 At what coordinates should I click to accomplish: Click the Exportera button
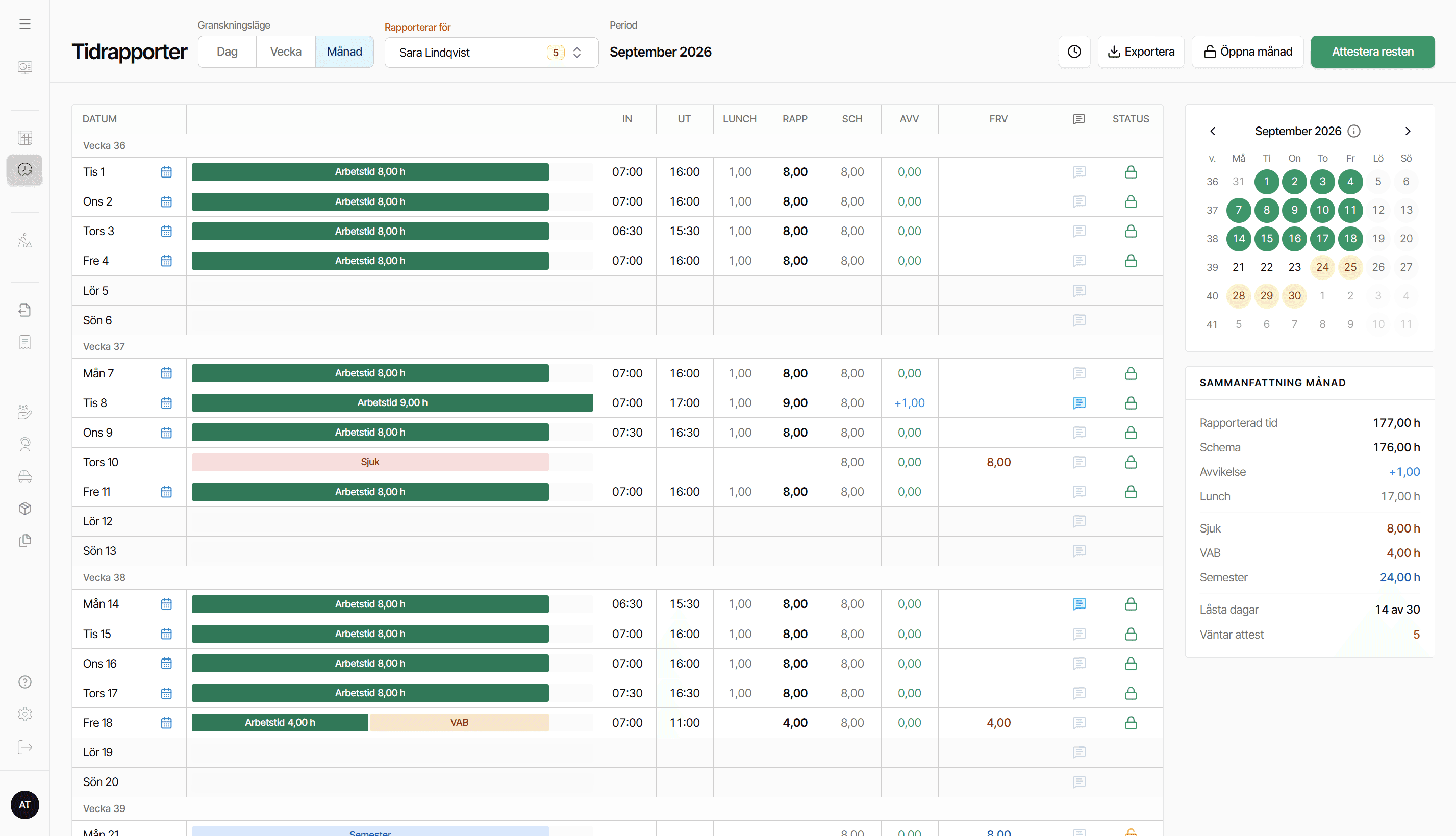pos(1141,52)
